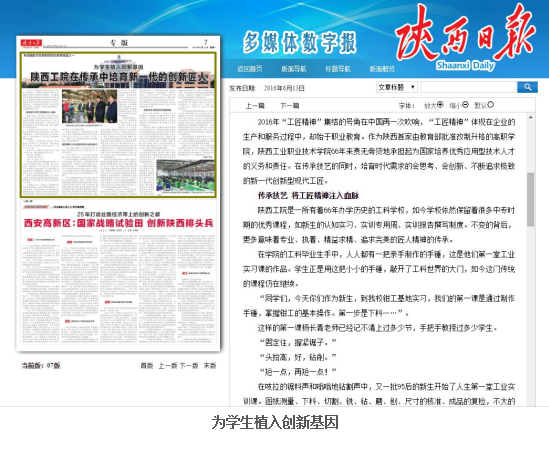Click the dropdown arrow beside 文章标题
This screenshot has height=453, width=549.
pyautogui.click(x=413, y=87)
